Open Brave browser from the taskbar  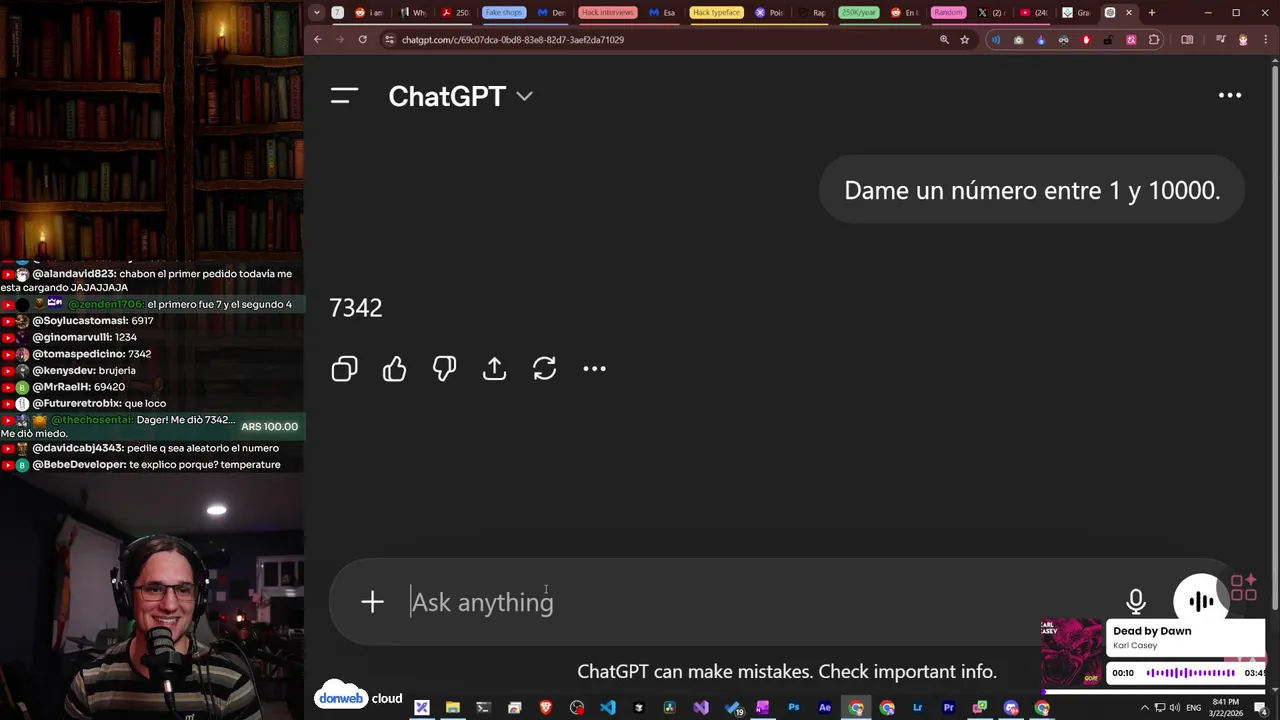pyautogui.click(x=546, y=708)
